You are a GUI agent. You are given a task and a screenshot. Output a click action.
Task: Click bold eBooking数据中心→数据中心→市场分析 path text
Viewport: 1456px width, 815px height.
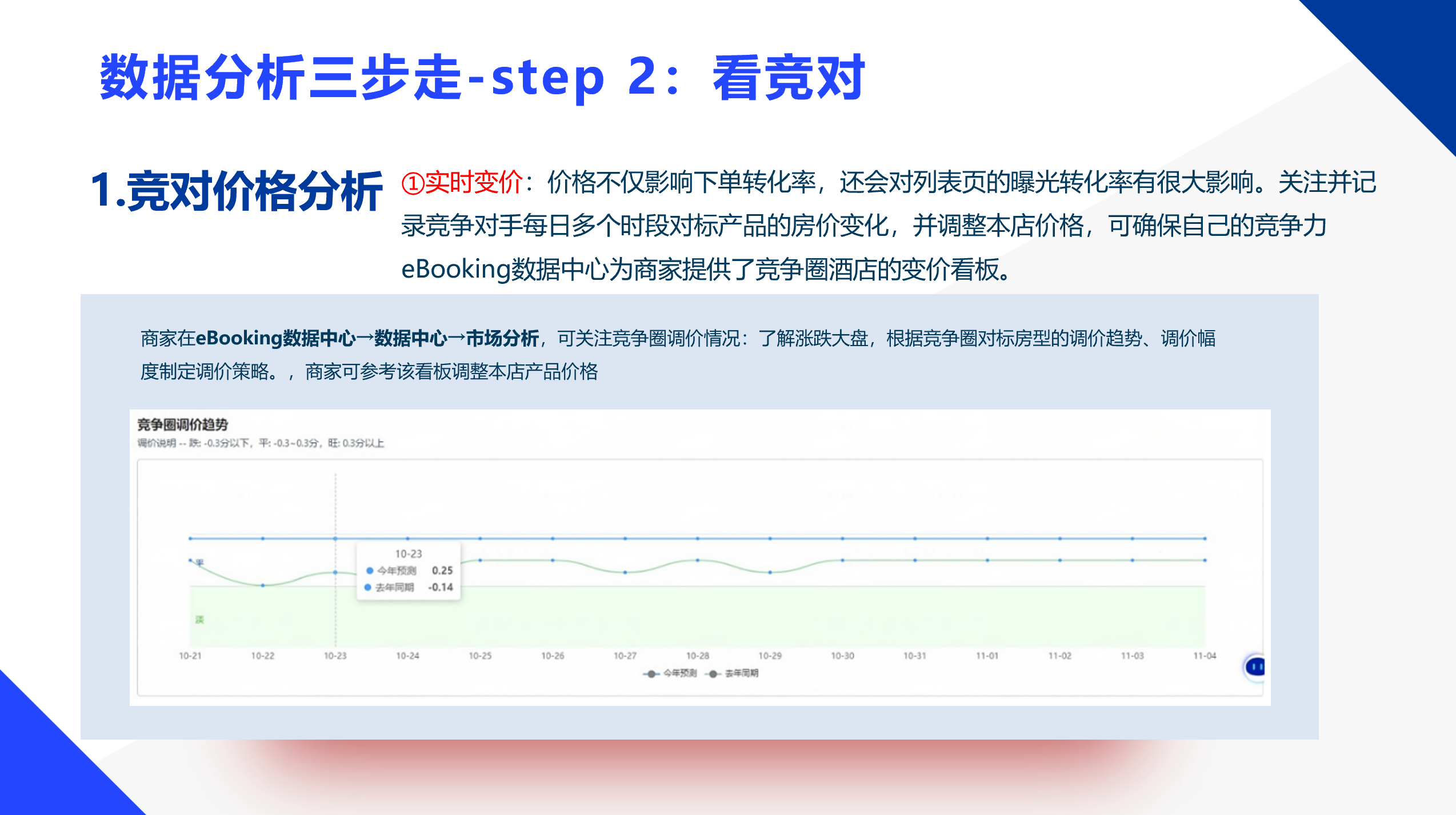pyautogui.click(x=367, y=338)
